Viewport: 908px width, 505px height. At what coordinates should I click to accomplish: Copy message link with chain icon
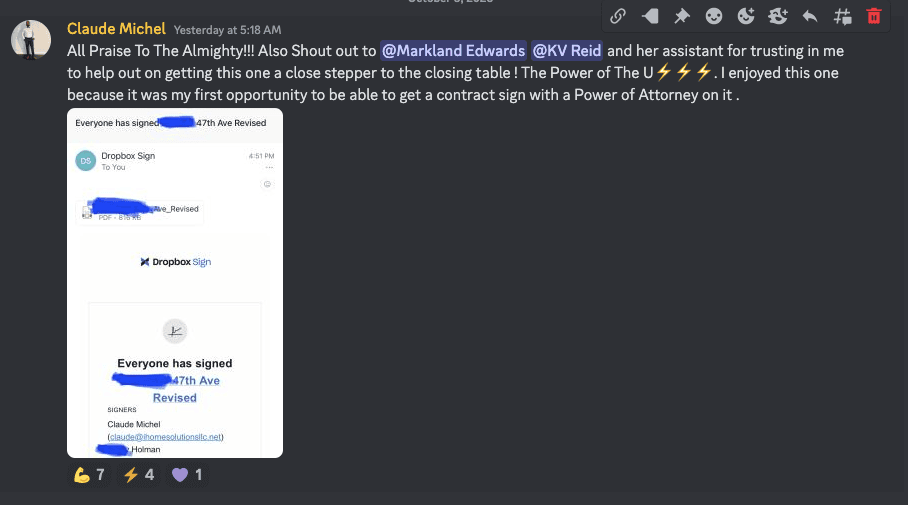click(x=618, y=16)
